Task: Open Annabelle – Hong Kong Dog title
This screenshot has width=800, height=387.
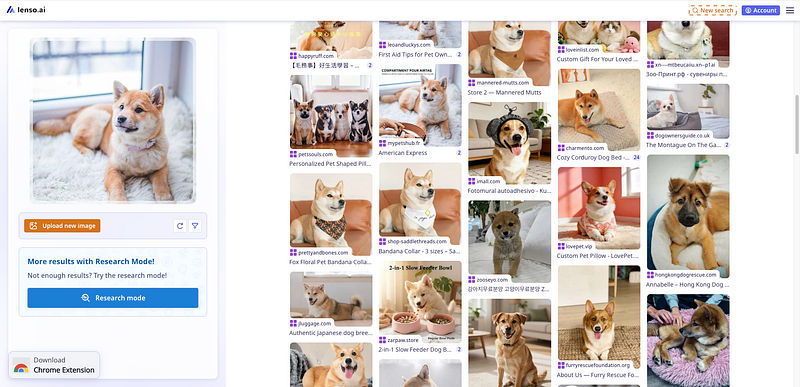Action: (687, 285)
